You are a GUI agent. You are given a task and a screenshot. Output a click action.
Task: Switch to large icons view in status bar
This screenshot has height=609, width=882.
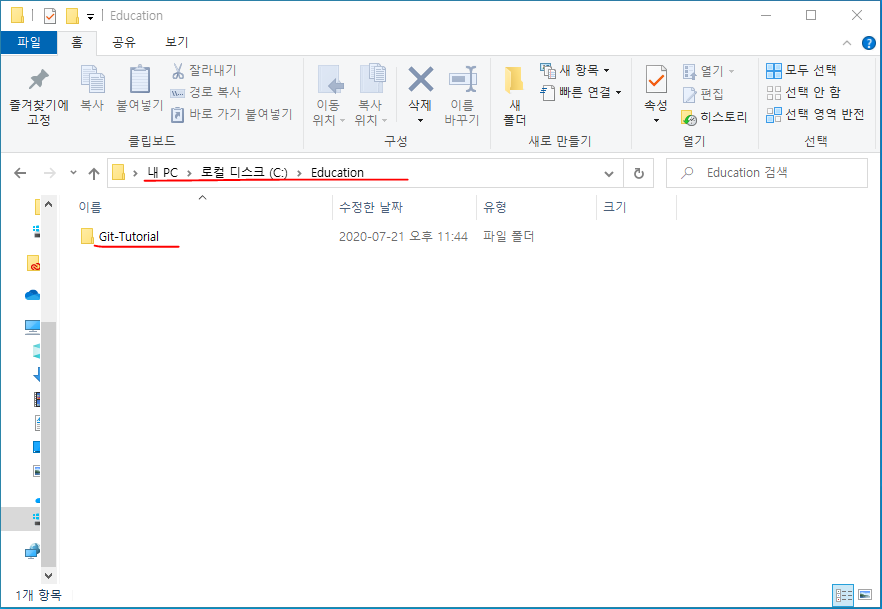click(865, 596)
